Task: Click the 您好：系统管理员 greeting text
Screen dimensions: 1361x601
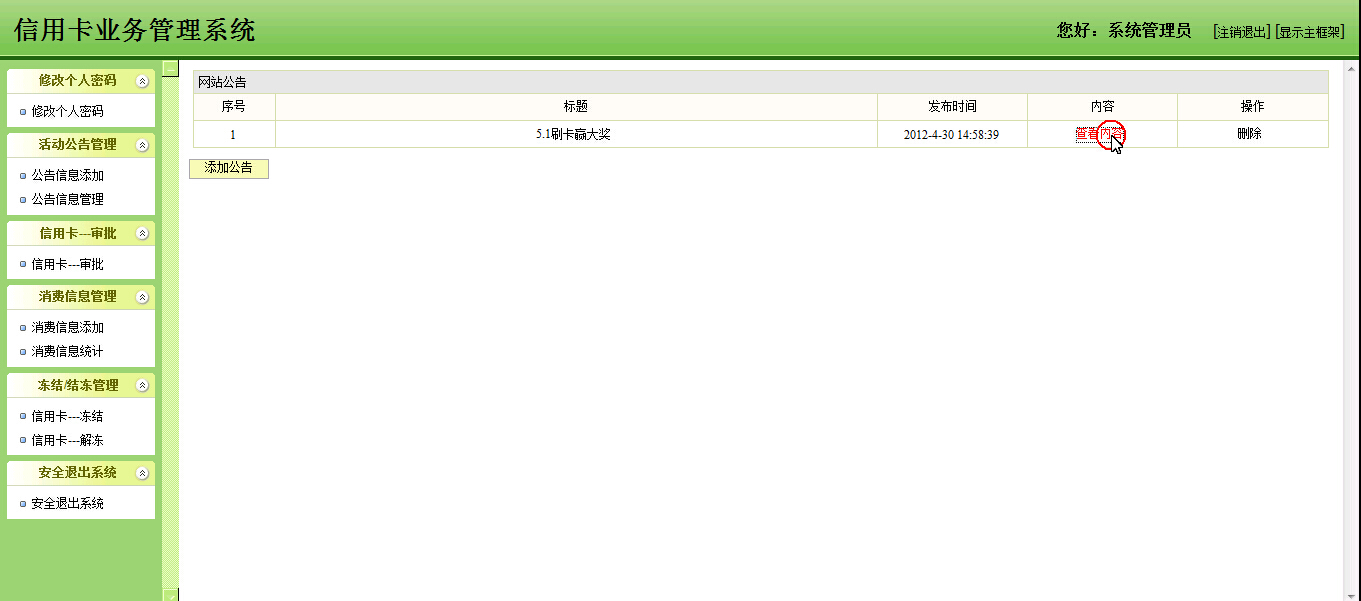Action: coord(1124,31)
